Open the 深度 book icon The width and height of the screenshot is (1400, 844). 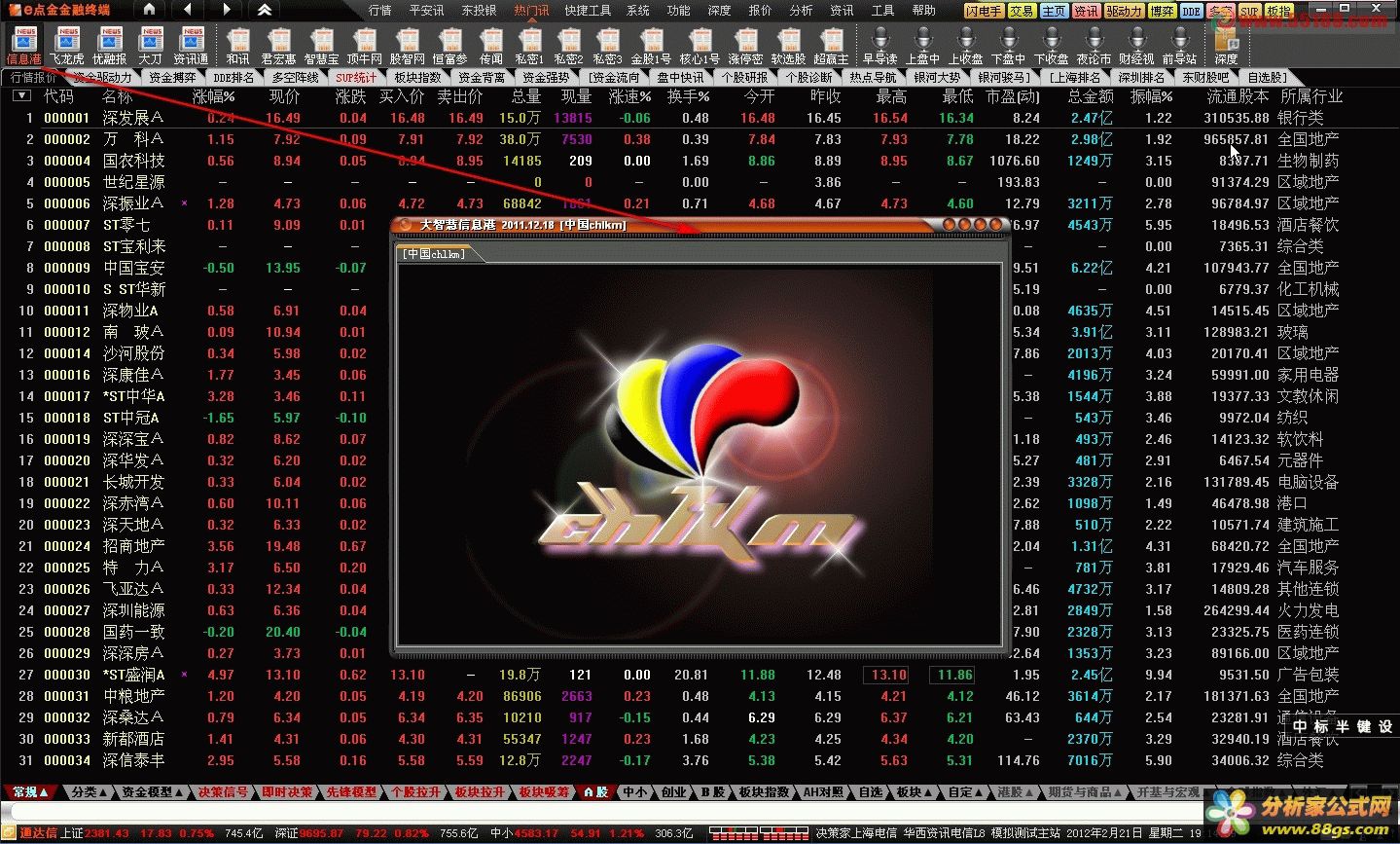pyautogui.click(x=1226, y=45)
